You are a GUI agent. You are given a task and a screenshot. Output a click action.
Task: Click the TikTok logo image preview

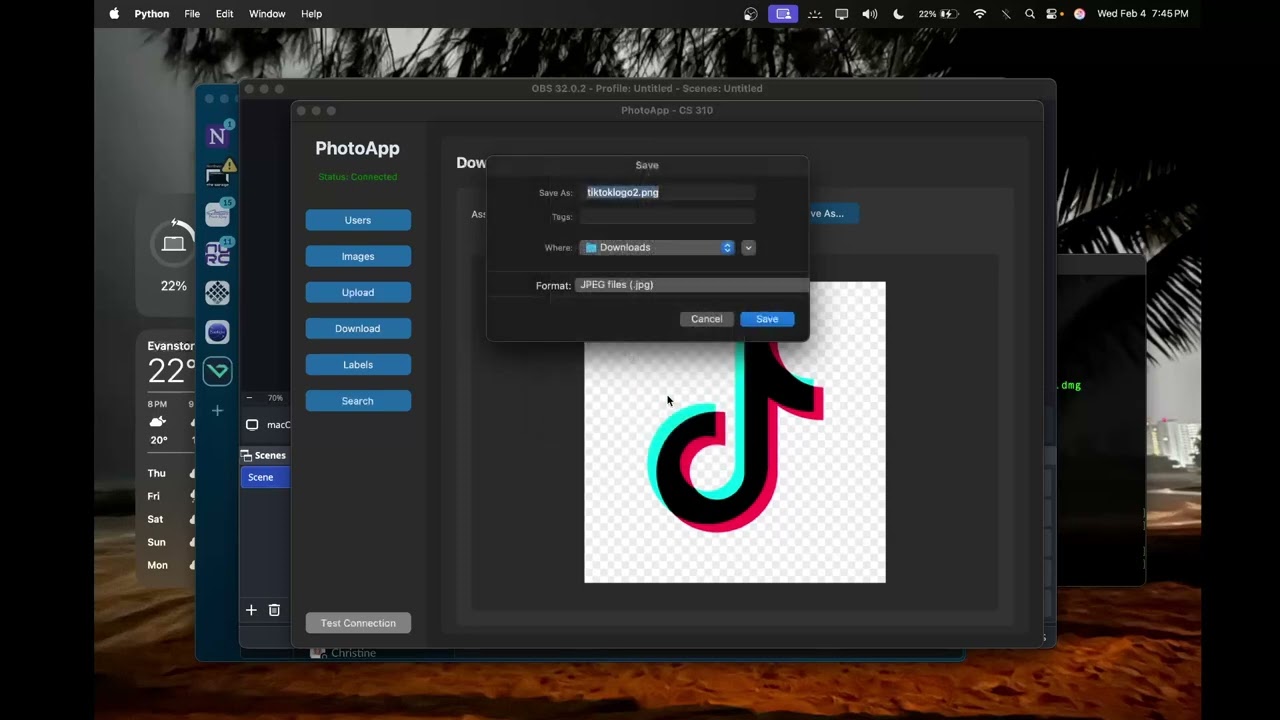[735, 432]
